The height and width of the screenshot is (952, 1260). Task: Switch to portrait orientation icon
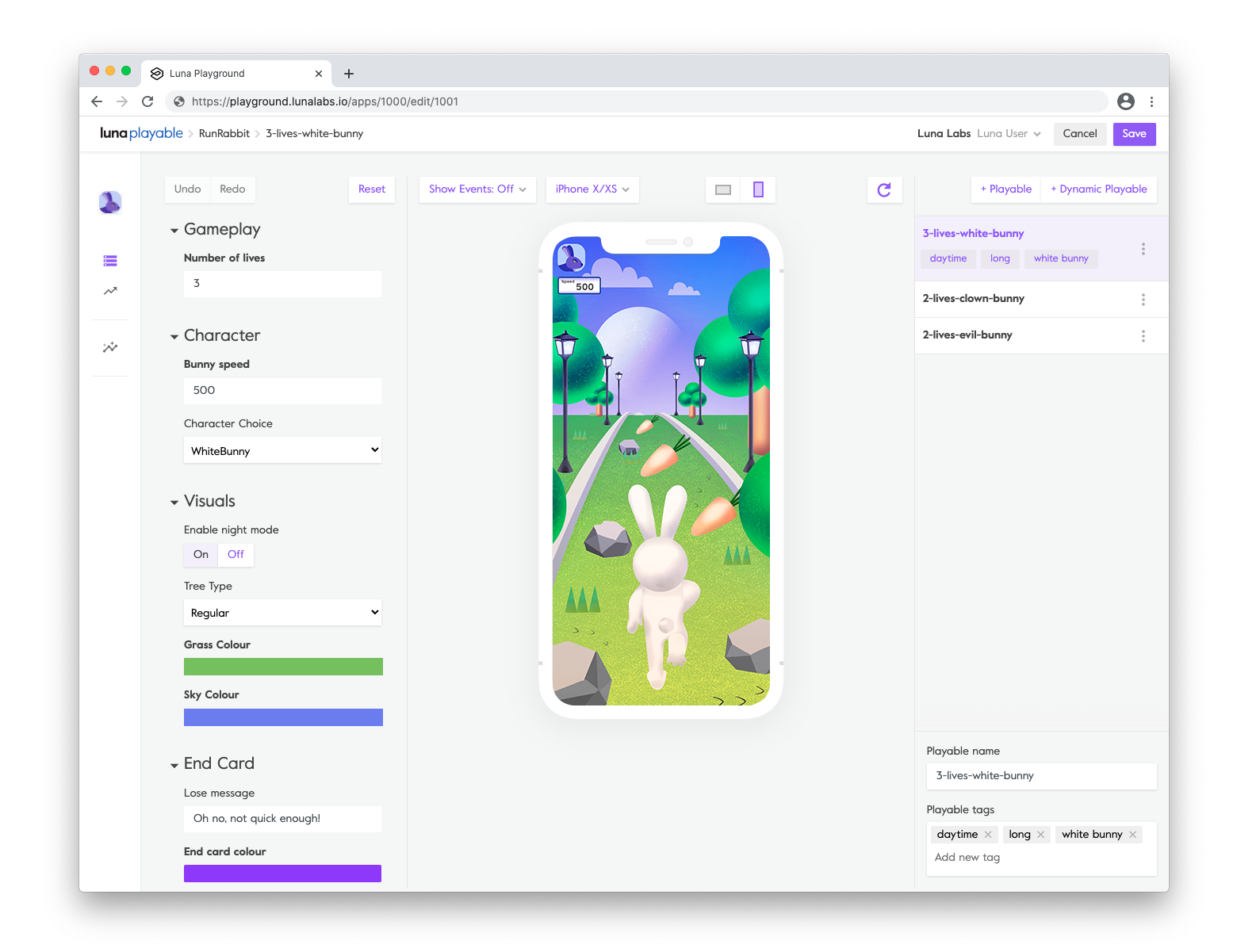point(758,189)
